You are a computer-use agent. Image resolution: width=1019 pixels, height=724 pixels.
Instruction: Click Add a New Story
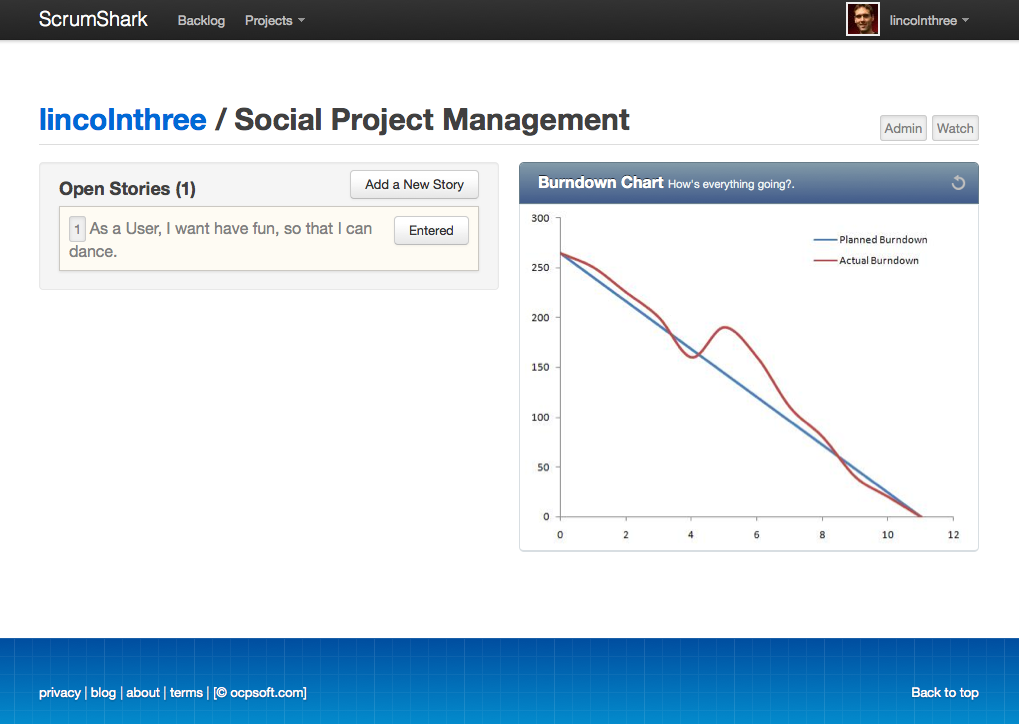[x=414, y=185]
